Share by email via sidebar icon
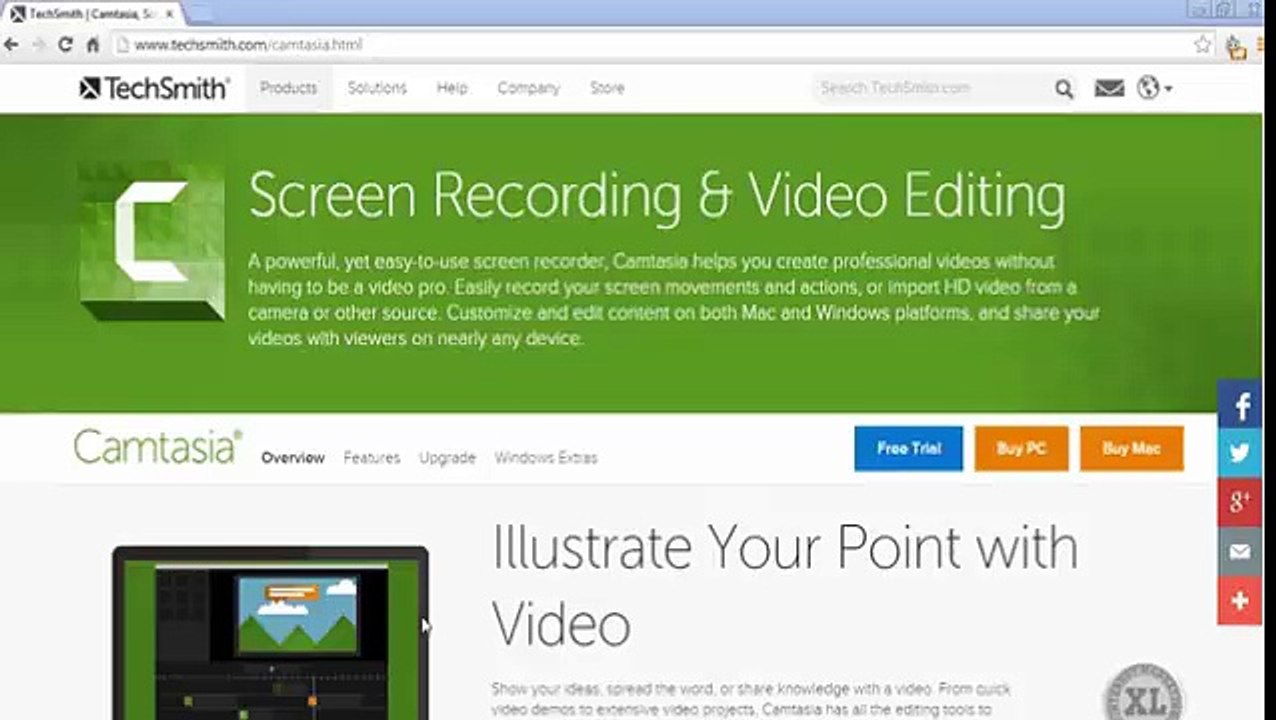This screenshot has height=720, width=1276. 1240,551
